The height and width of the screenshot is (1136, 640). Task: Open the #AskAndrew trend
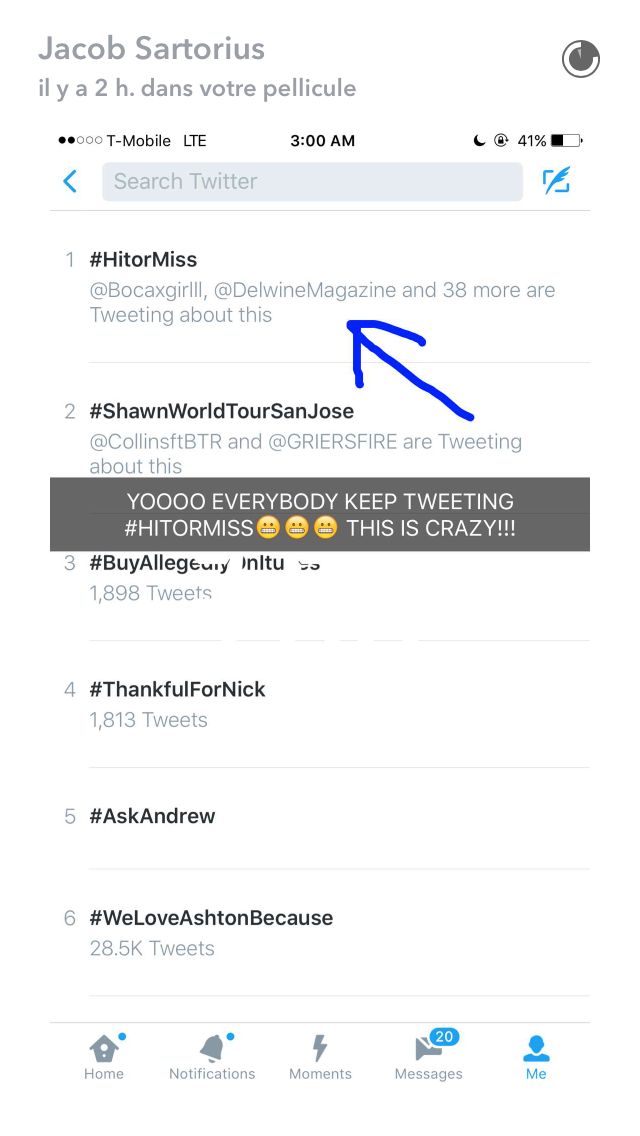(x=320, y=818)
